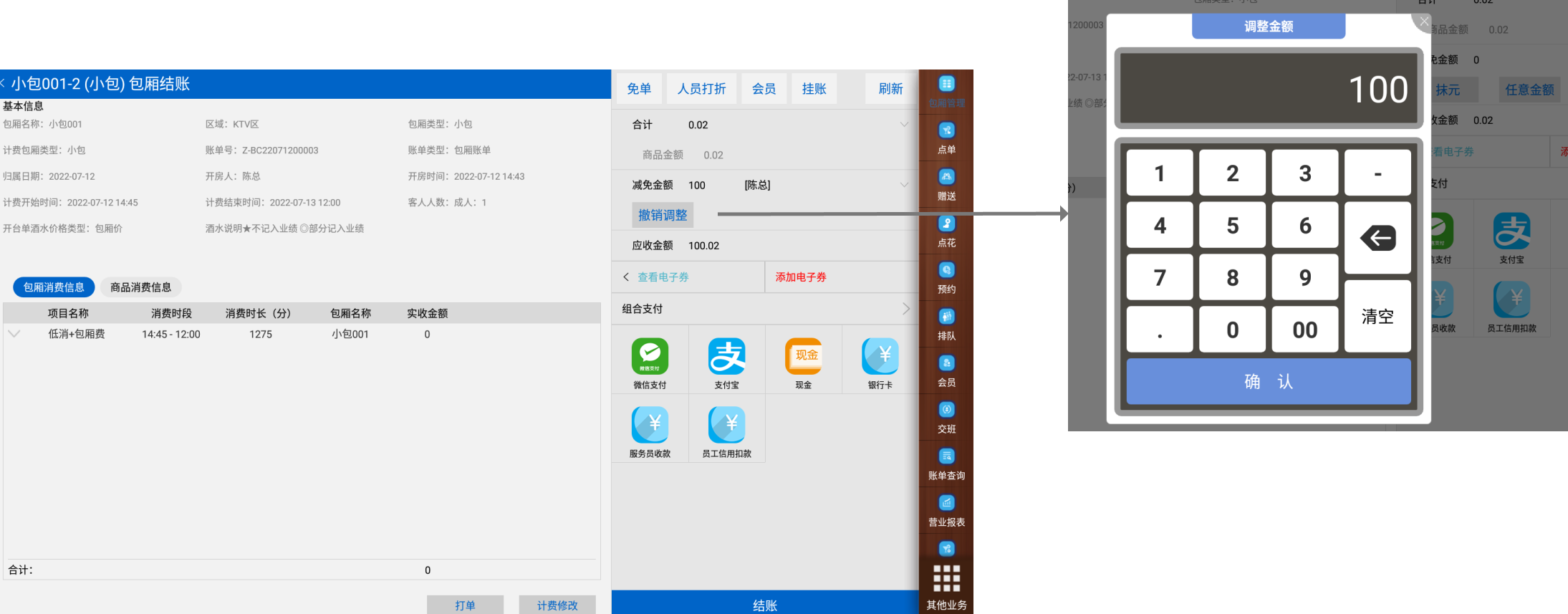Tap keypad digit 8
Viewport: 1568px width, 614px height.
[x=1232, y=277]
